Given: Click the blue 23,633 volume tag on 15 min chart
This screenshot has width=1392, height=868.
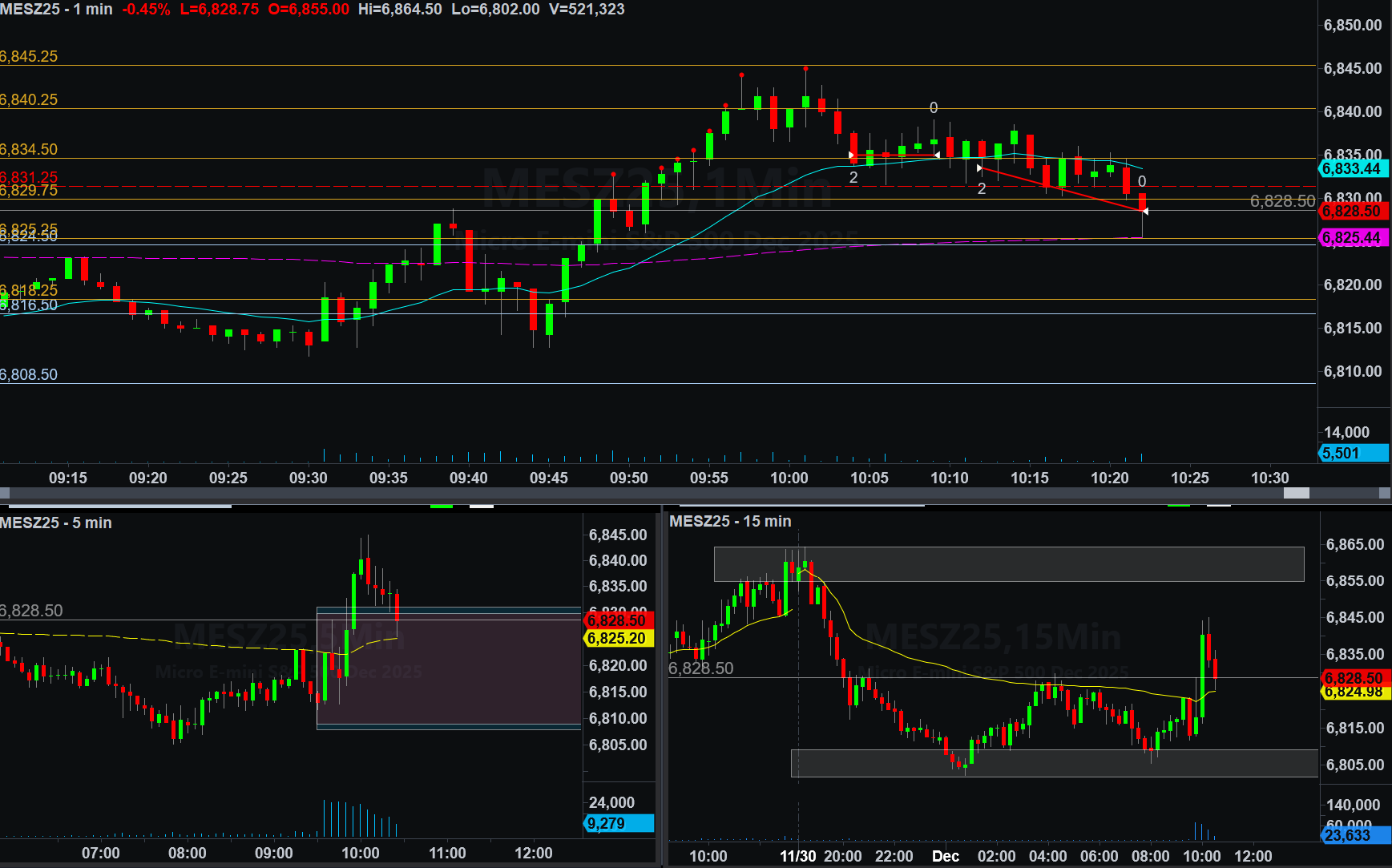Looking at the screenshot, I should 1354,835.
